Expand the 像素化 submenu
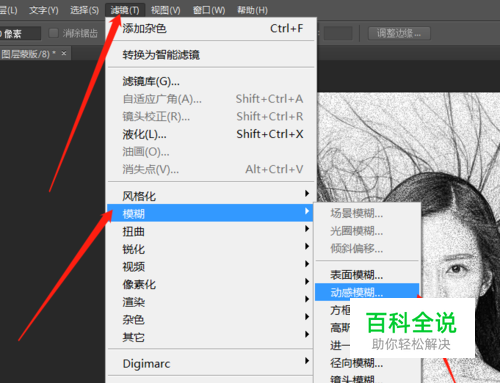This screenshot has height=383, width=500. click(x=210, y=284)
